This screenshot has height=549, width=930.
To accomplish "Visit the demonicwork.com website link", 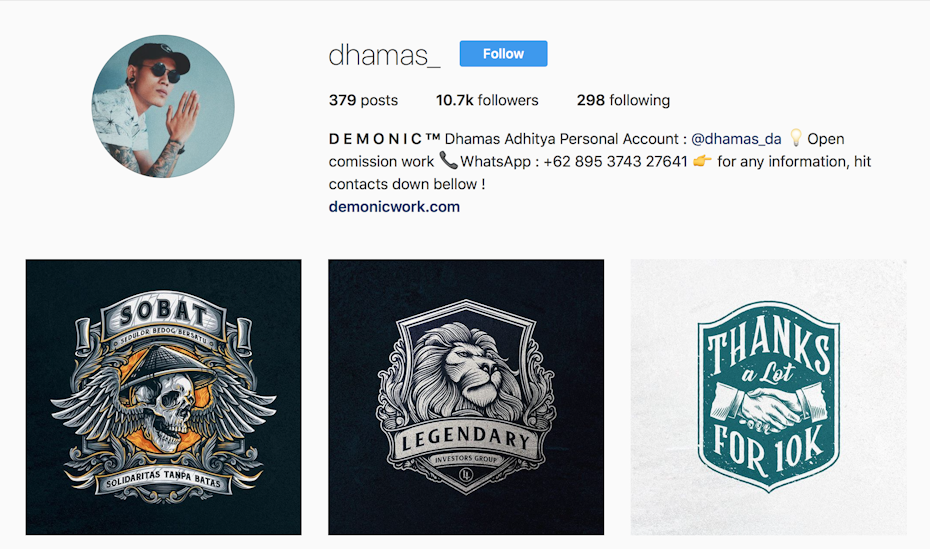I will 394,206.
